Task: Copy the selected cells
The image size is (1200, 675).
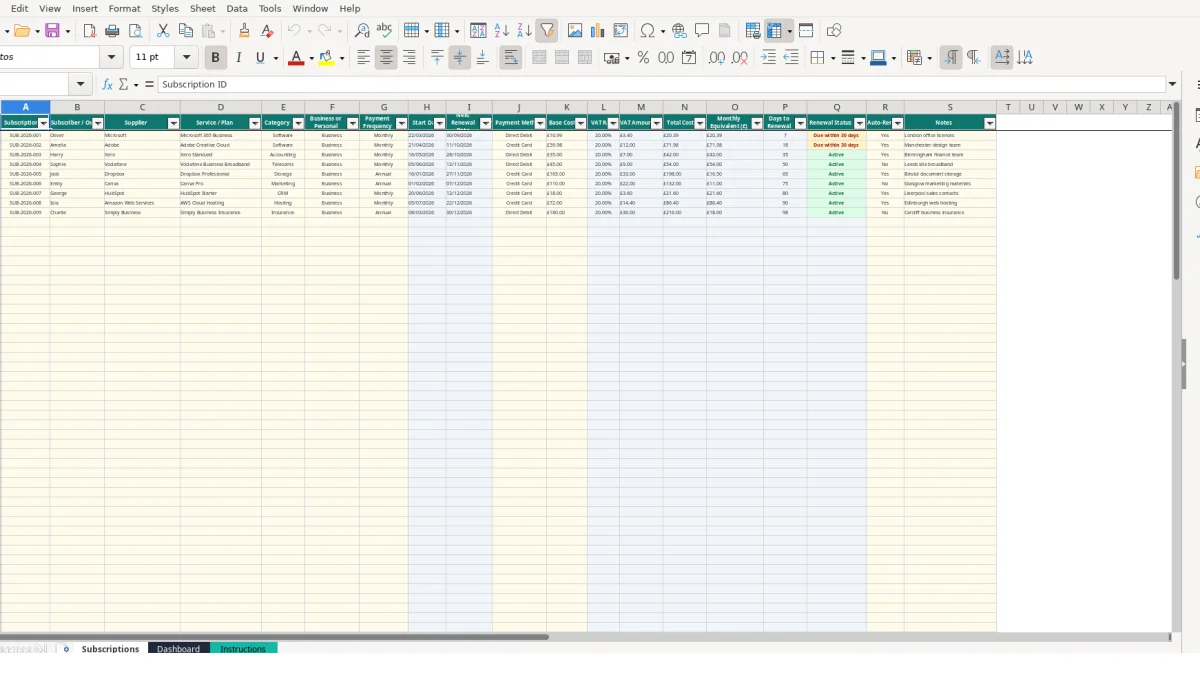Action: tap(185, 31)
